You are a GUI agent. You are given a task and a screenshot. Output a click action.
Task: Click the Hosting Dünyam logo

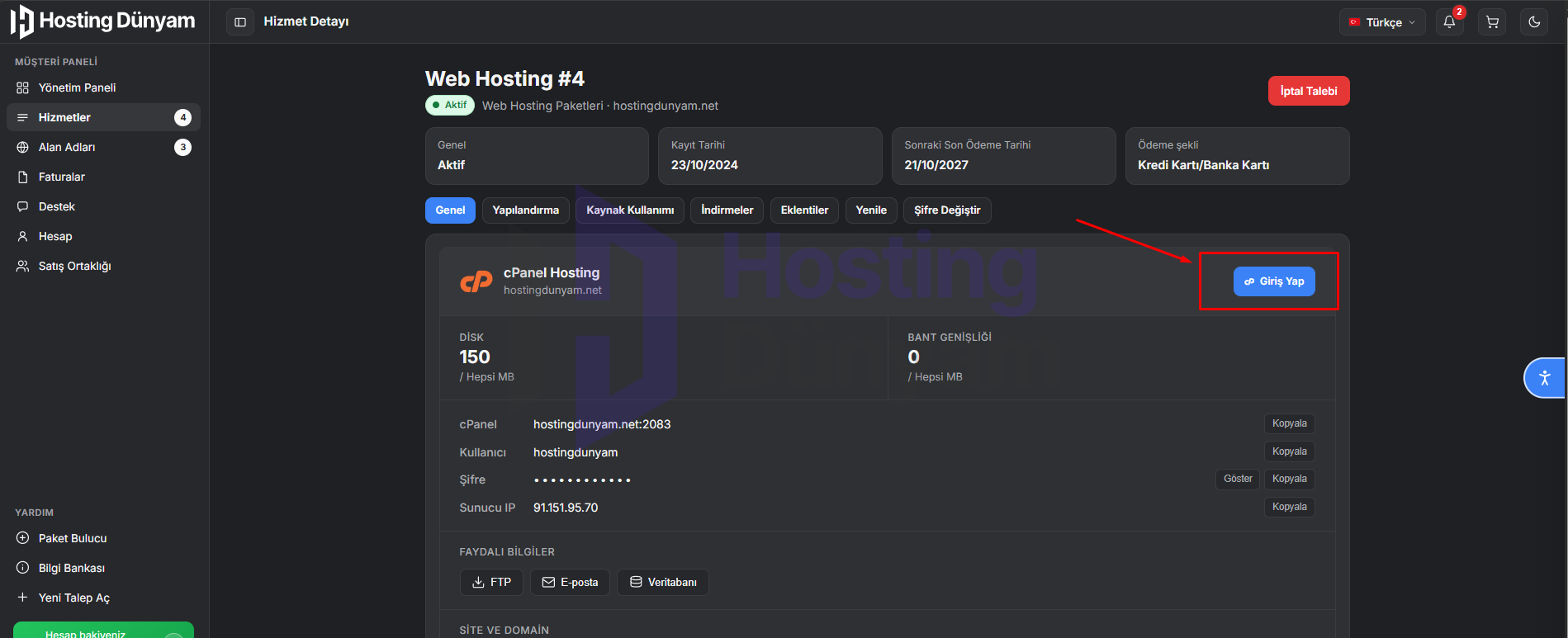click(103, 21)
